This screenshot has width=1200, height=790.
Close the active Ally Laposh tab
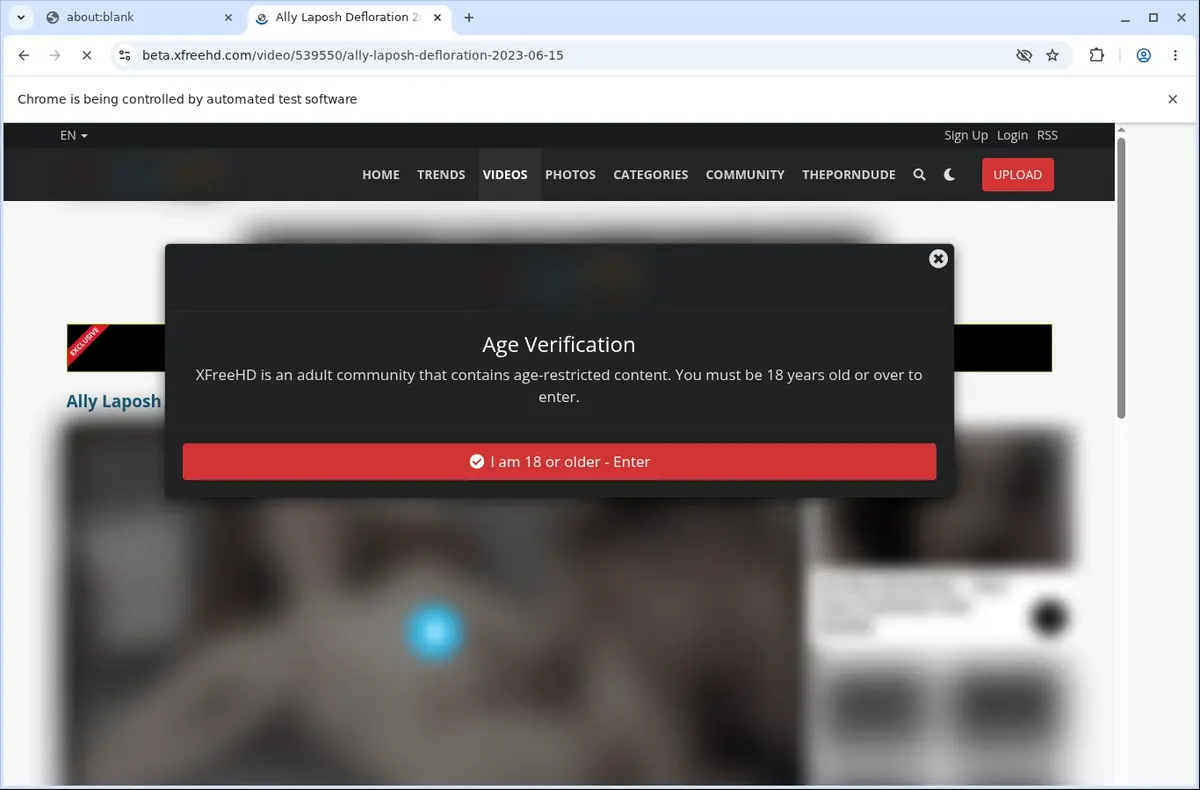click(437, 17)
